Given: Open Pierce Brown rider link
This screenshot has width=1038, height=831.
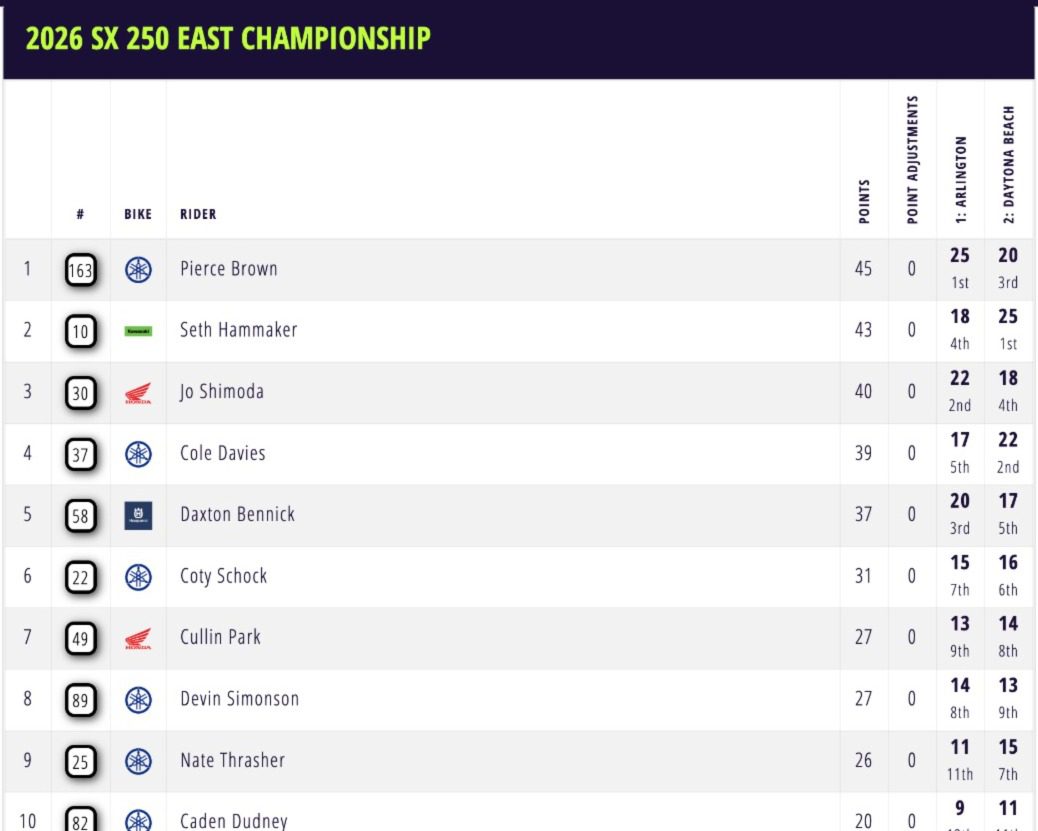Looking at the screenshot, I should (x=229, y=269).
